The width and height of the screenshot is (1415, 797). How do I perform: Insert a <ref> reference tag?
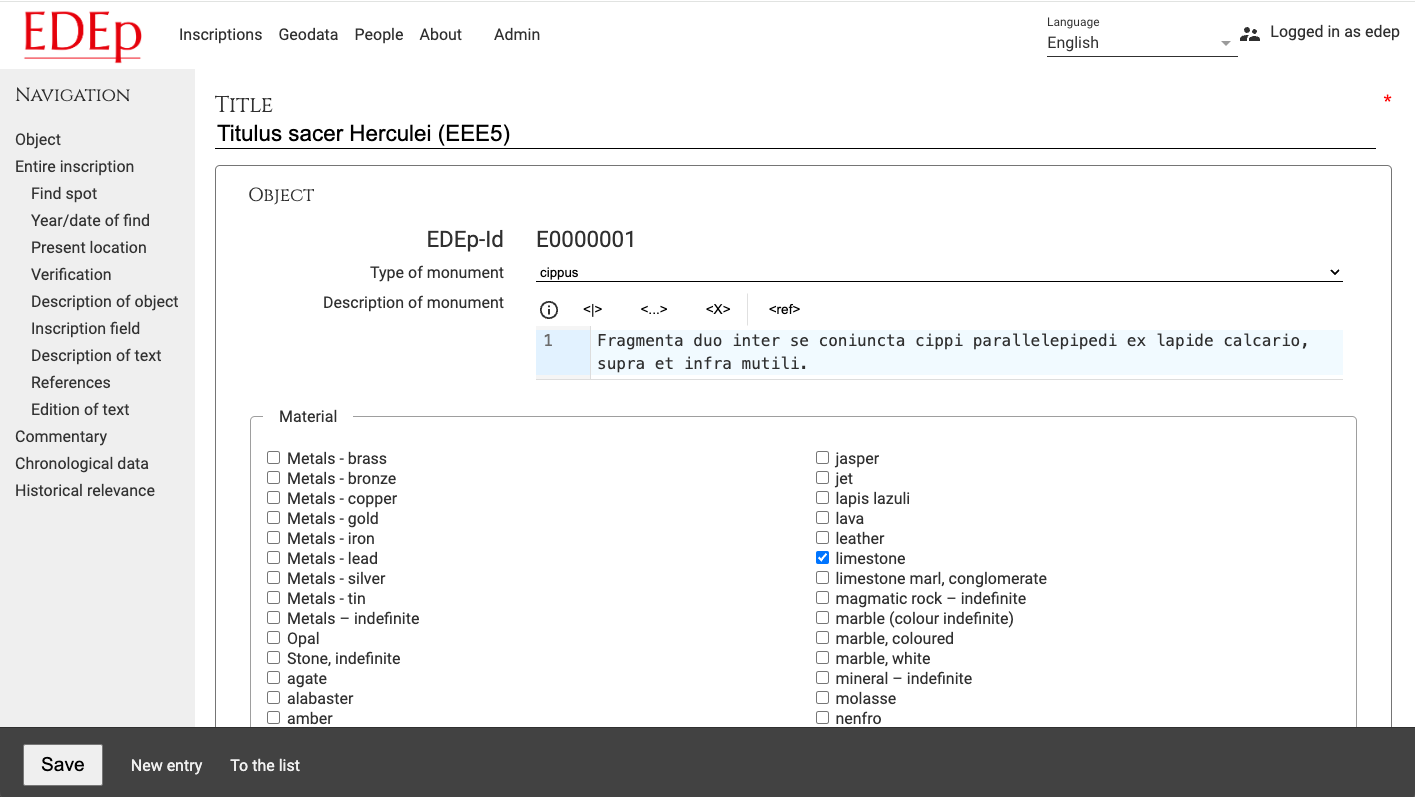pyautogui.click(x=784, y=310)
